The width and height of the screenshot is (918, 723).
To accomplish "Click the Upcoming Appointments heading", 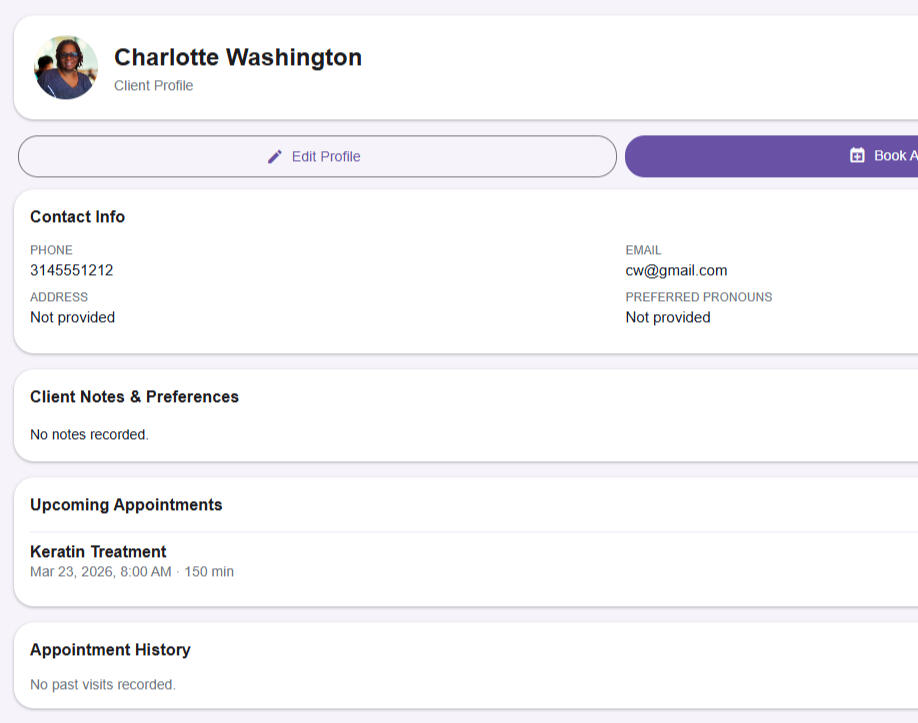I will 126,505.
